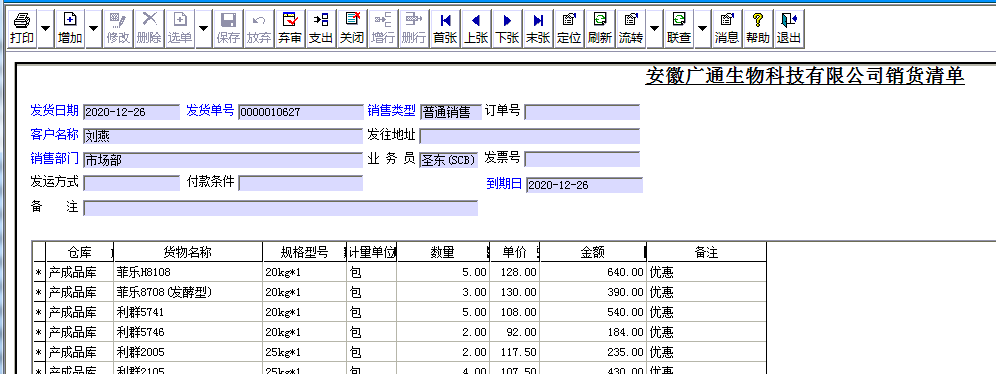996x374 pixels.
Task: Click the 修改 modify icon
Action: (x=118, y=29)
